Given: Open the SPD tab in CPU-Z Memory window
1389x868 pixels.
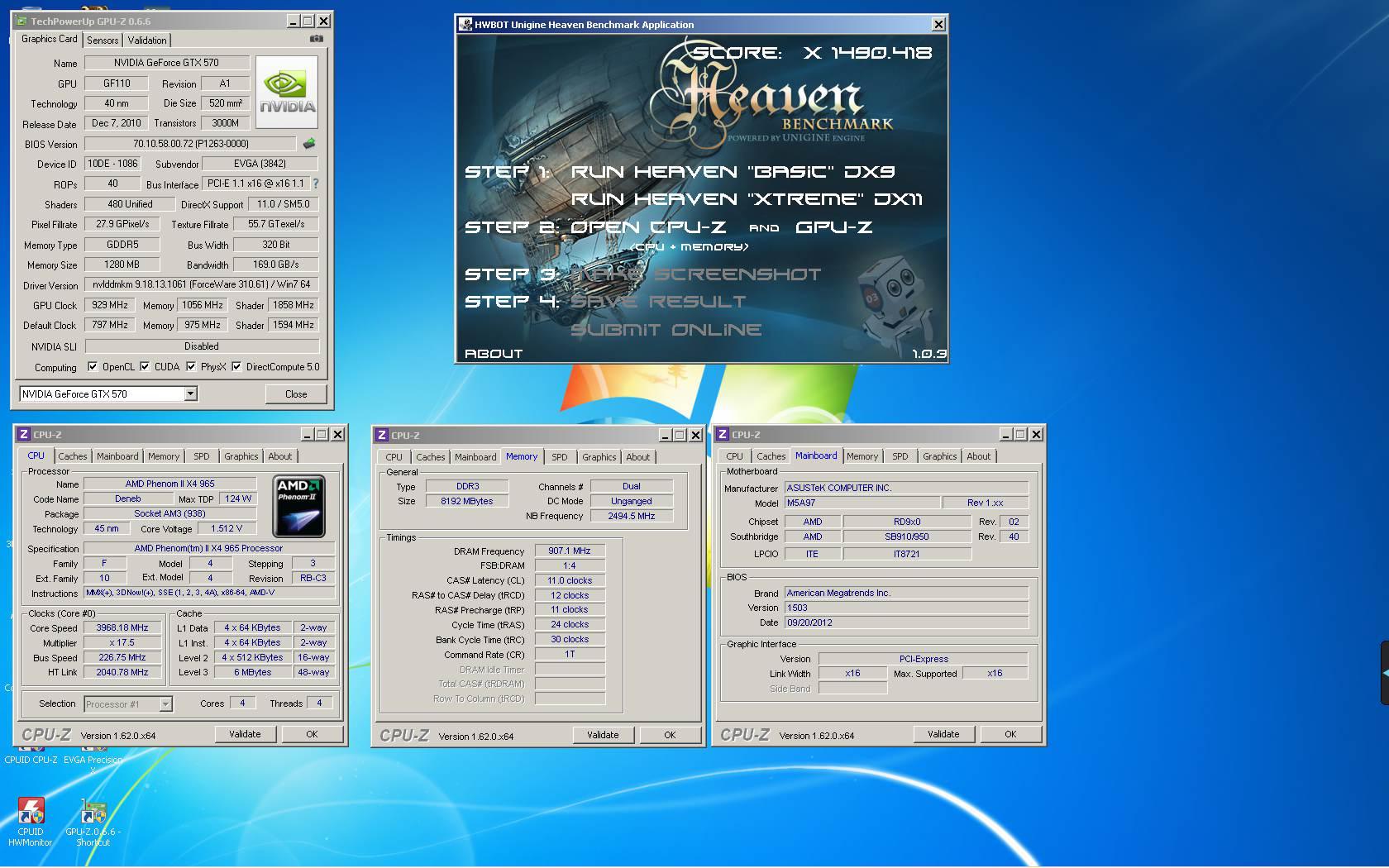Looking at the screenshot, I should 560,457.
